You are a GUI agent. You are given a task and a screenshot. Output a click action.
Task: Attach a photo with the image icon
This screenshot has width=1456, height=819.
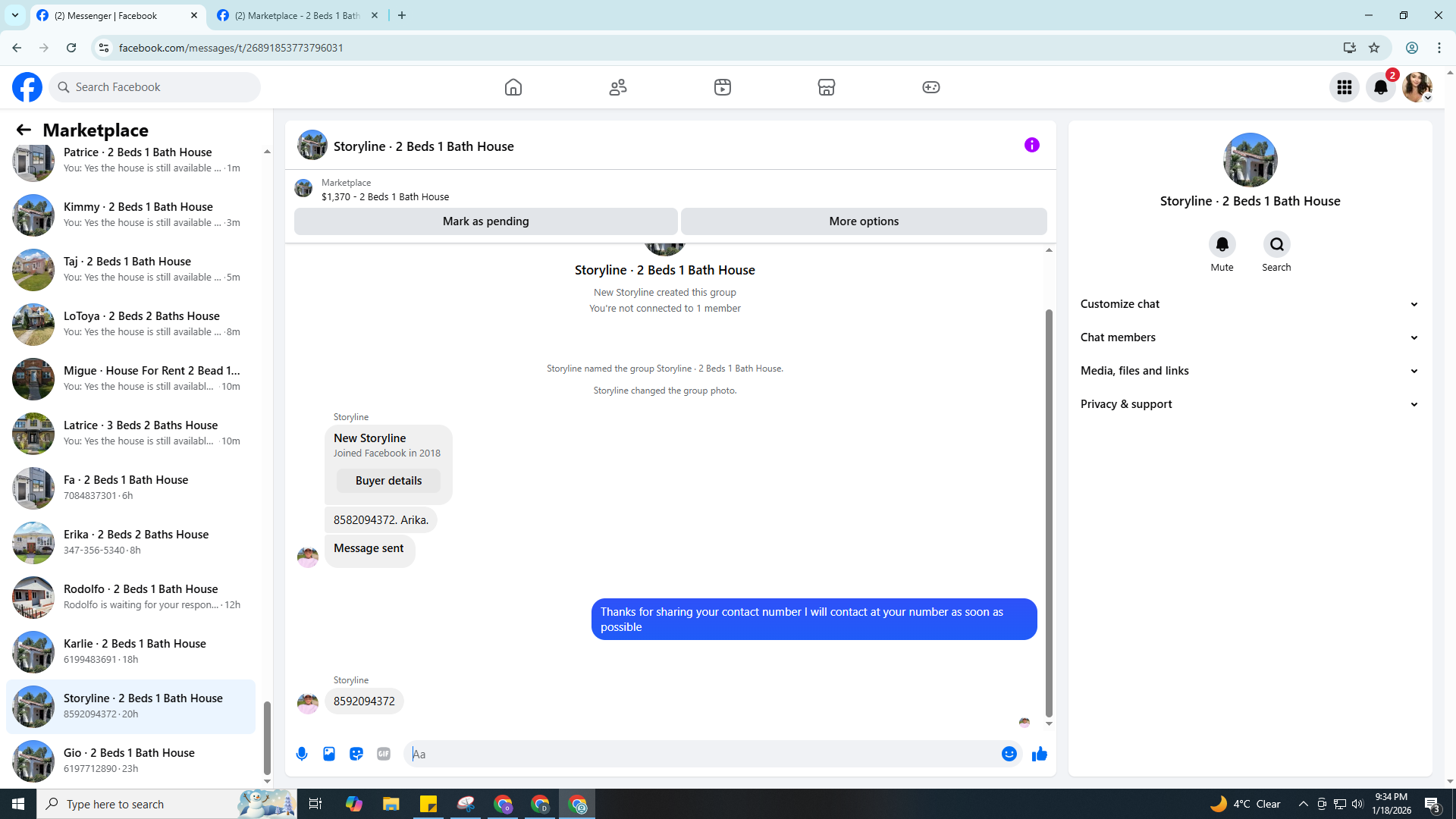[x=329, y=754]
